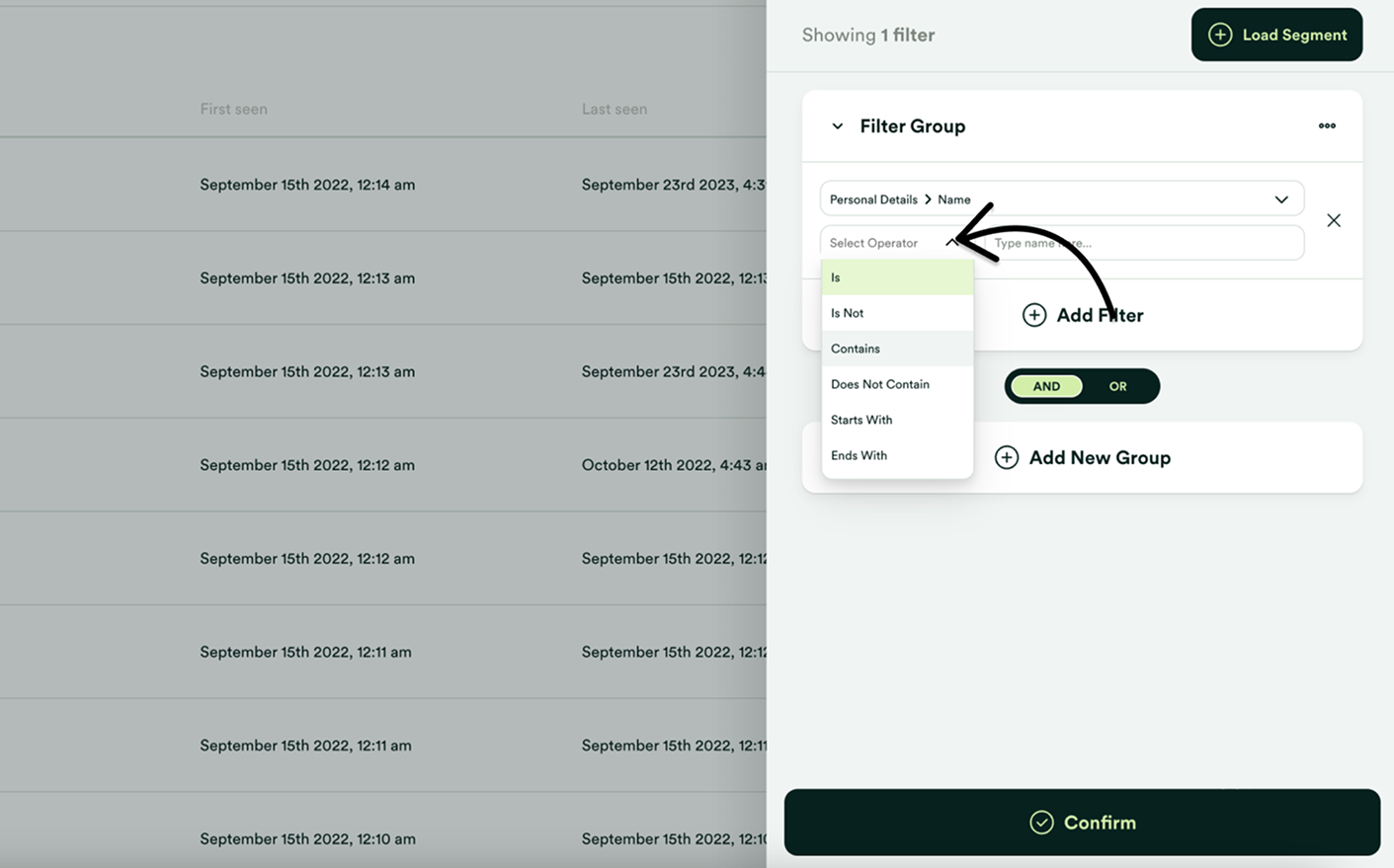Screen dimensions: 1394x868
Task: Close the Select Operator dropdown
Action: 952,242
